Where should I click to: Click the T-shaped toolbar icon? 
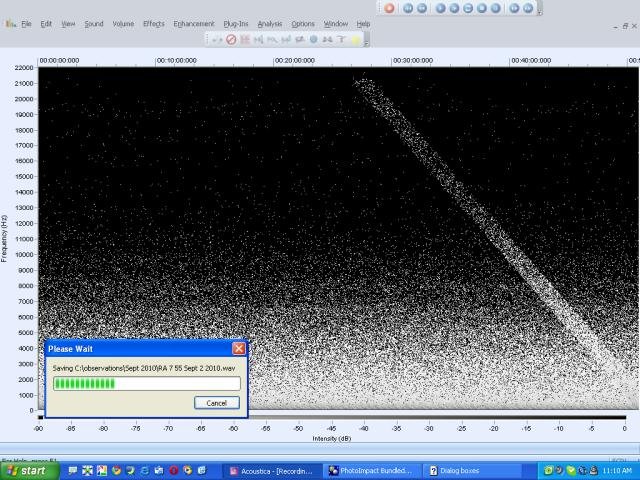pyautogui.click(x=341, y=40)
